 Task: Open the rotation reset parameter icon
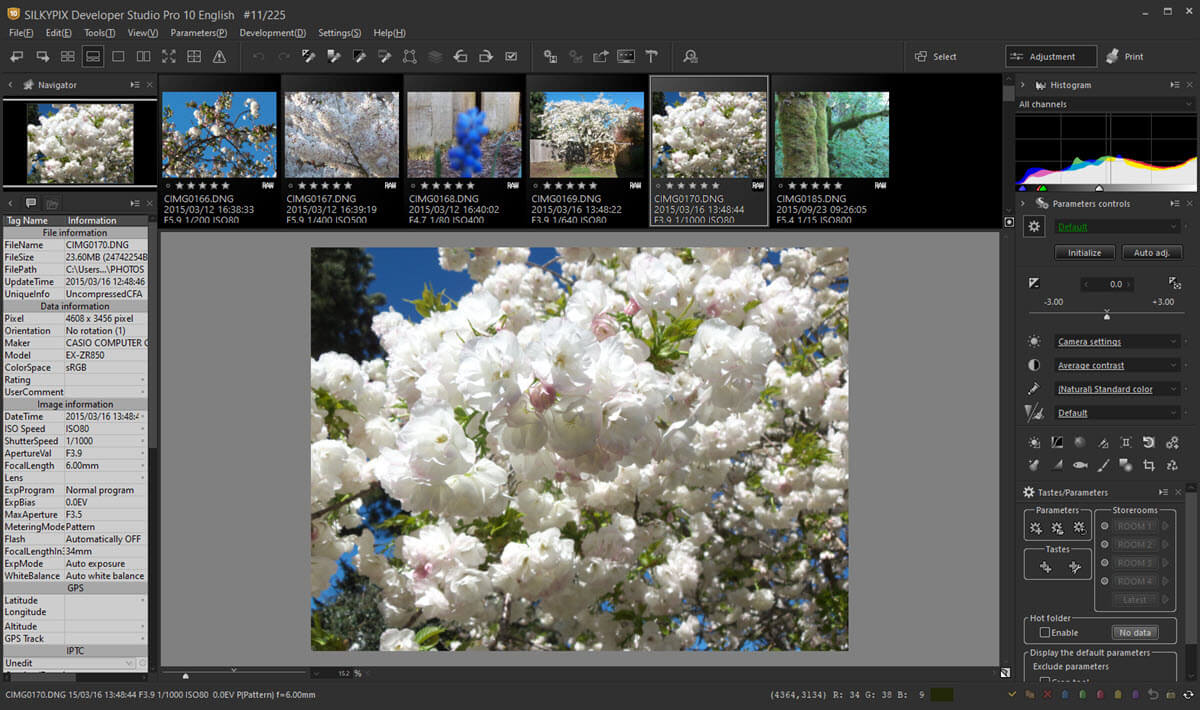coord(1149,442)
